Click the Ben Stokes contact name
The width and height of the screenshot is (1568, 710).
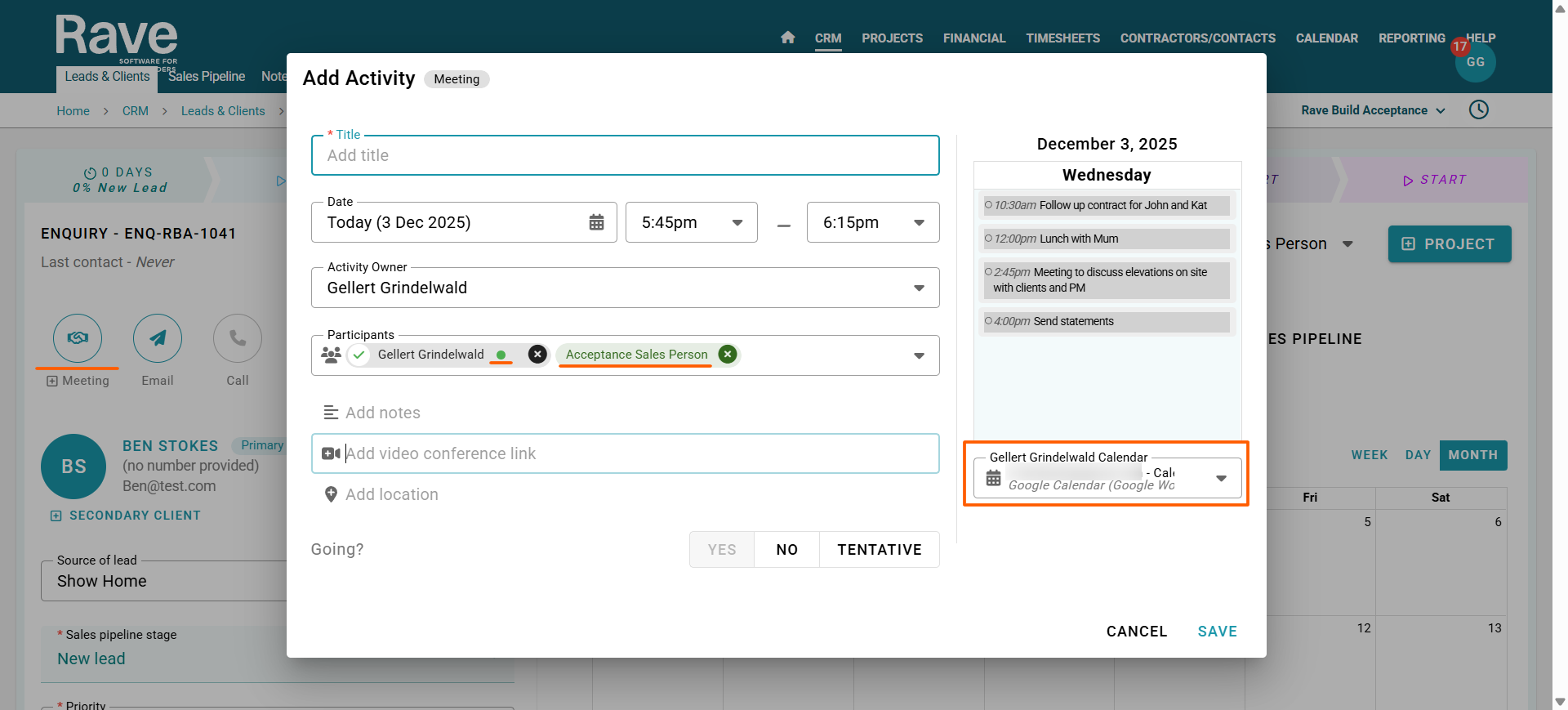170,446
